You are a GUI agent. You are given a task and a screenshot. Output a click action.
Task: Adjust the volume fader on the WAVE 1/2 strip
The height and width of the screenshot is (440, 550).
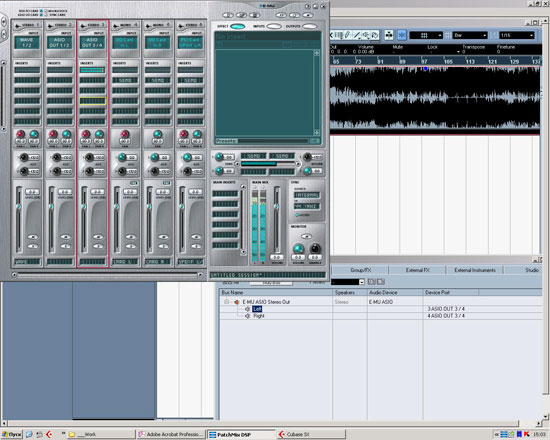(18, 206)
